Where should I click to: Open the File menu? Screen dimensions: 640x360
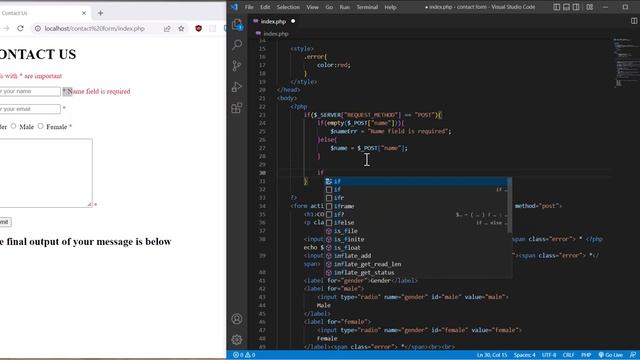pos(249,7)
